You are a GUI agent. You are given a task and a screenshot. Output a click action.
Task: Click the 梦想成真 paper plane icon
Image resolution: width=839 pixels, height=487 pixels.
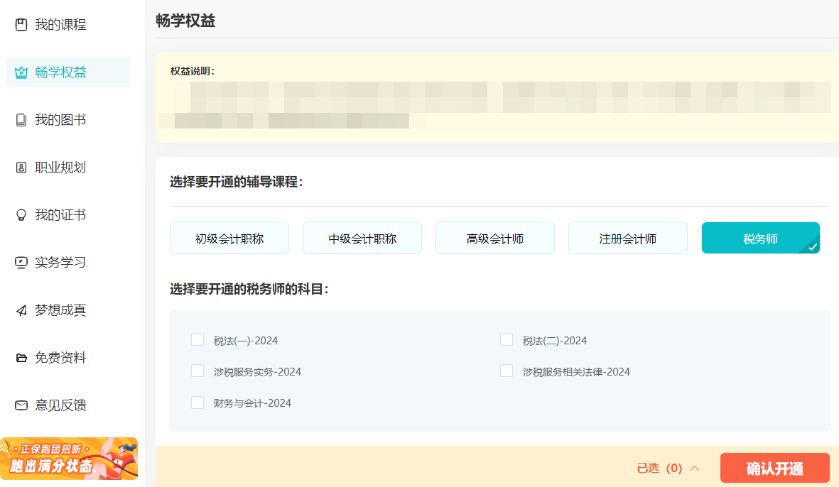click(21, 310)
